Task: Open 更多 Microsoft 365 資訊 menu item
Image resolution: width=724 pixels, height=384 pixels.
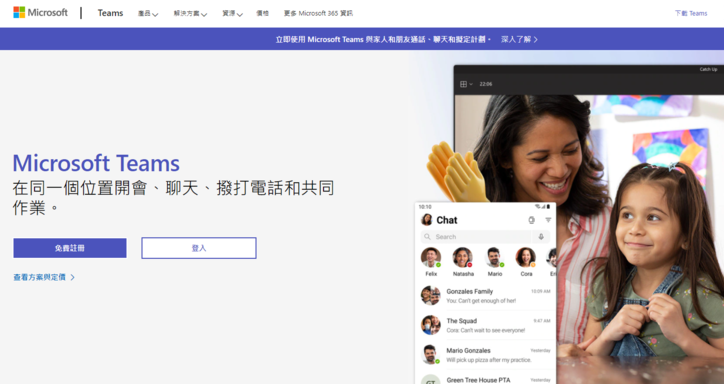Action: pos(318,13)
